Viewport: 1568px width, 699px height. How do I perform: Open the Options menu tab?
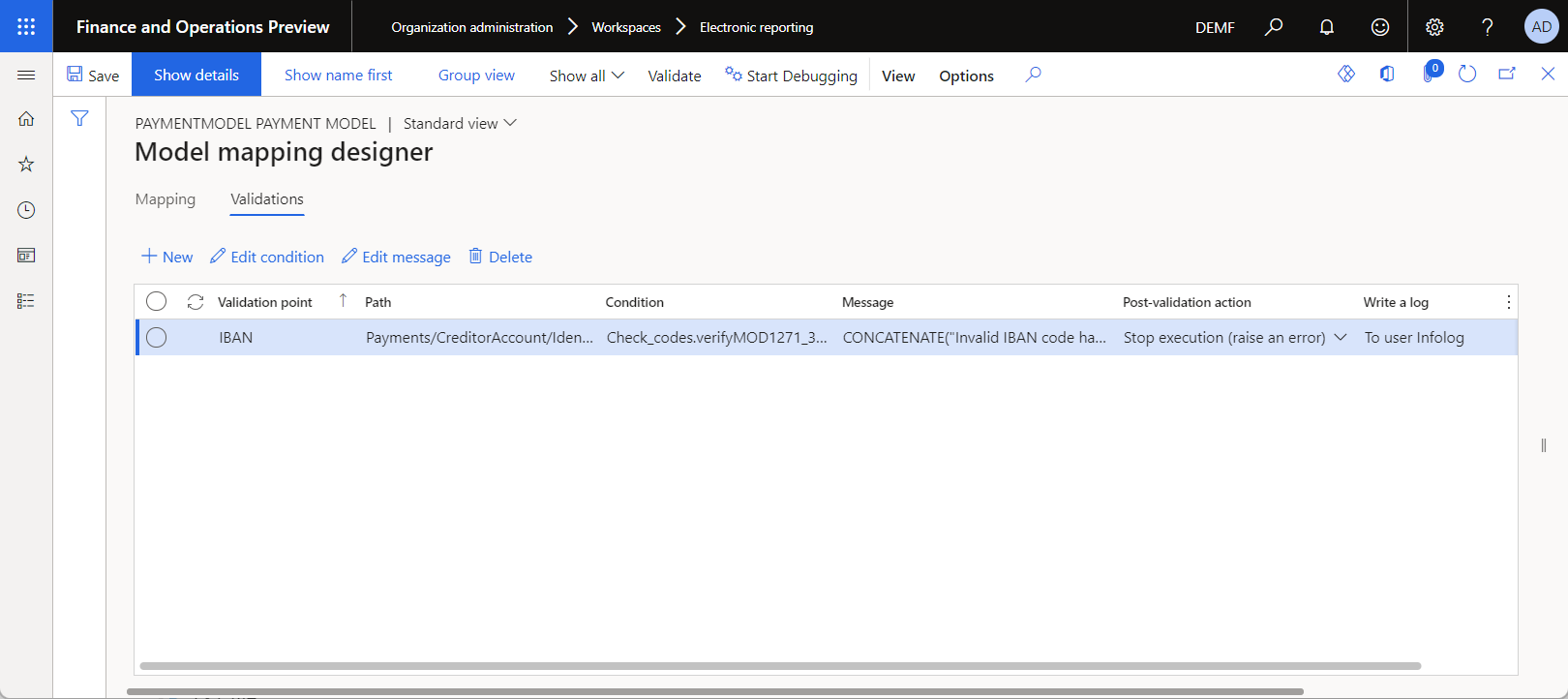pos(966,76)
